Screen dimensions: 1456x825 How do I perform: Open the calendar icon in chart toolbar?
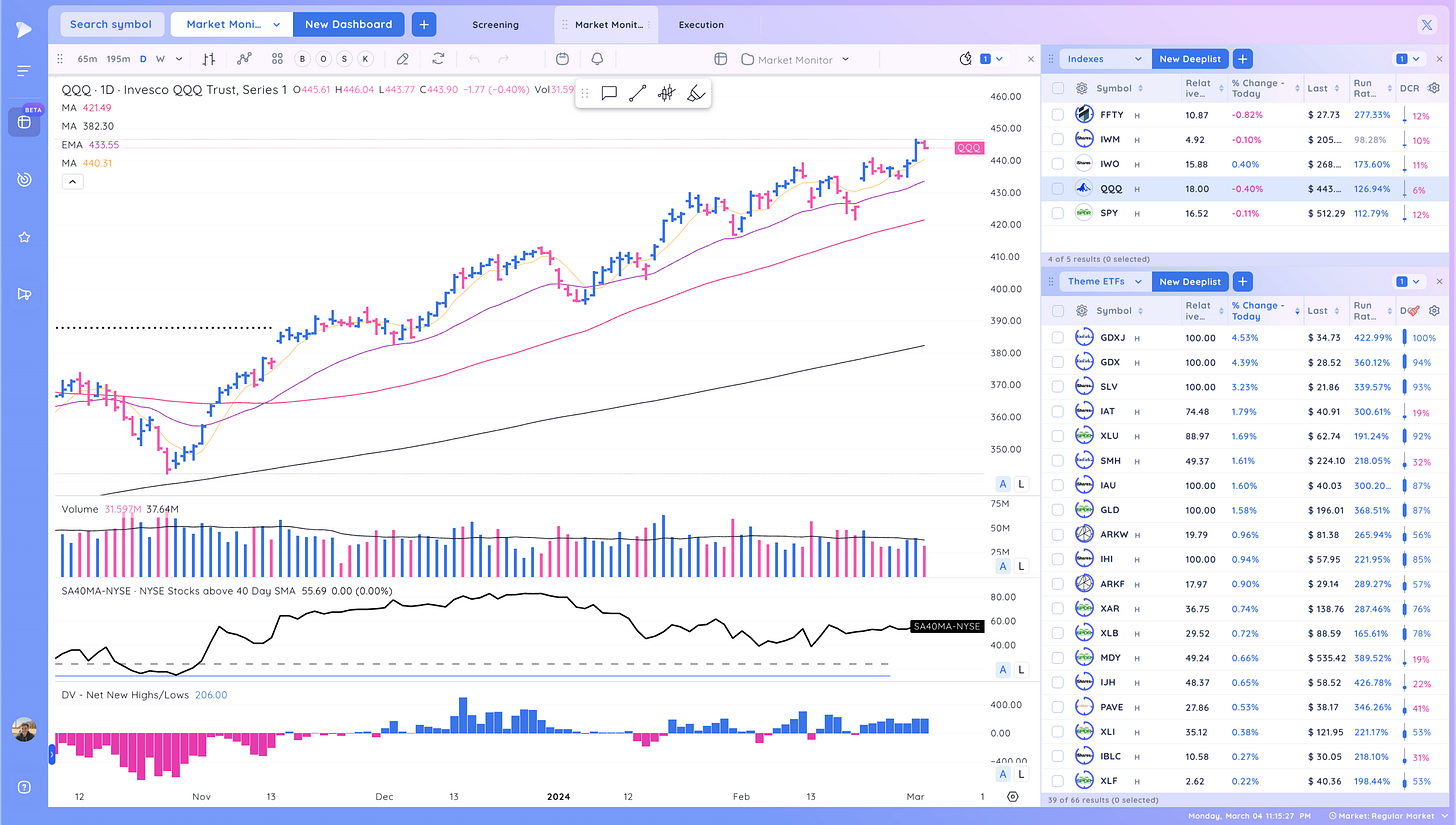tap(562, 59)
